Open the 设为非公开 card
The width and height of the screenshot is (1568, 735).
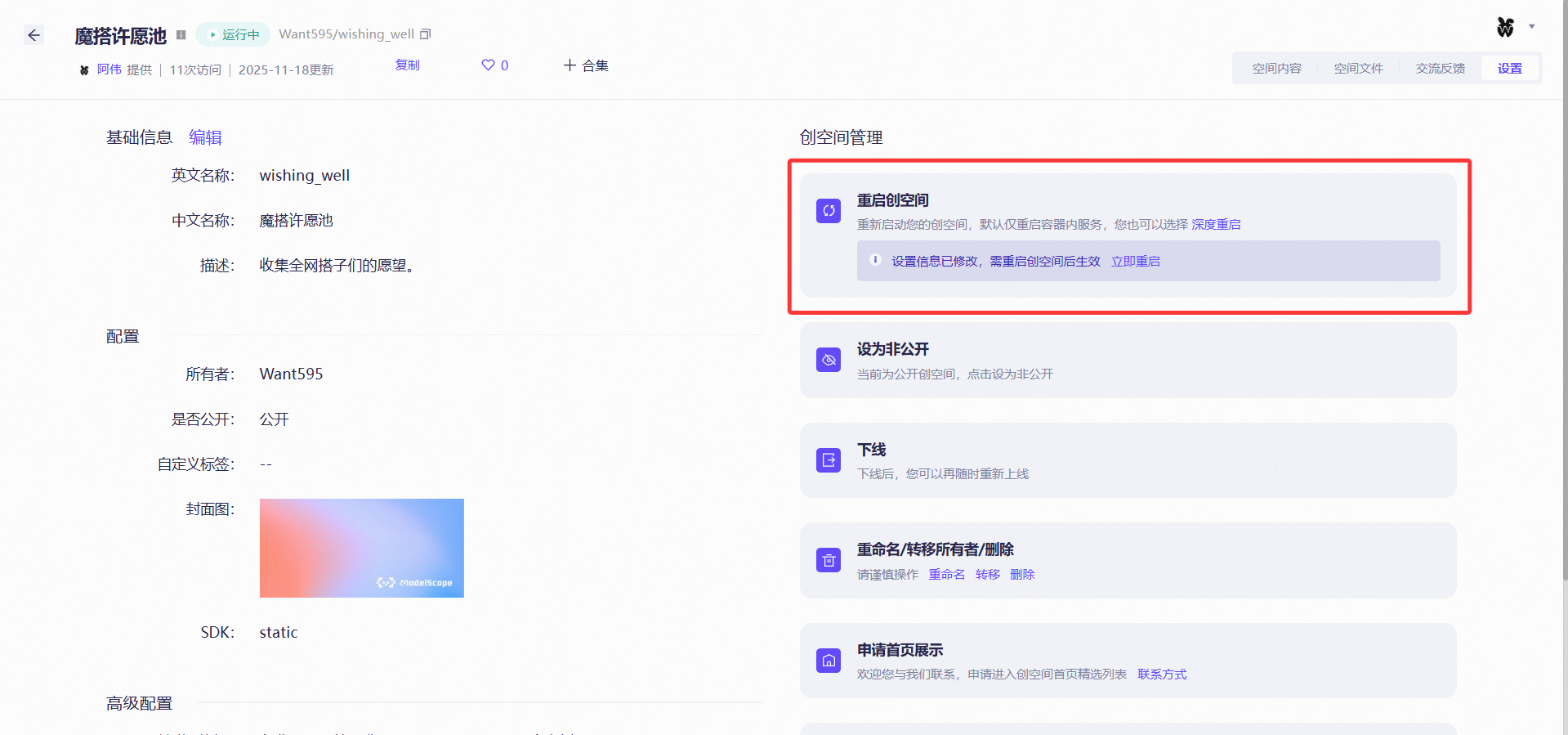coord(1128,361)
